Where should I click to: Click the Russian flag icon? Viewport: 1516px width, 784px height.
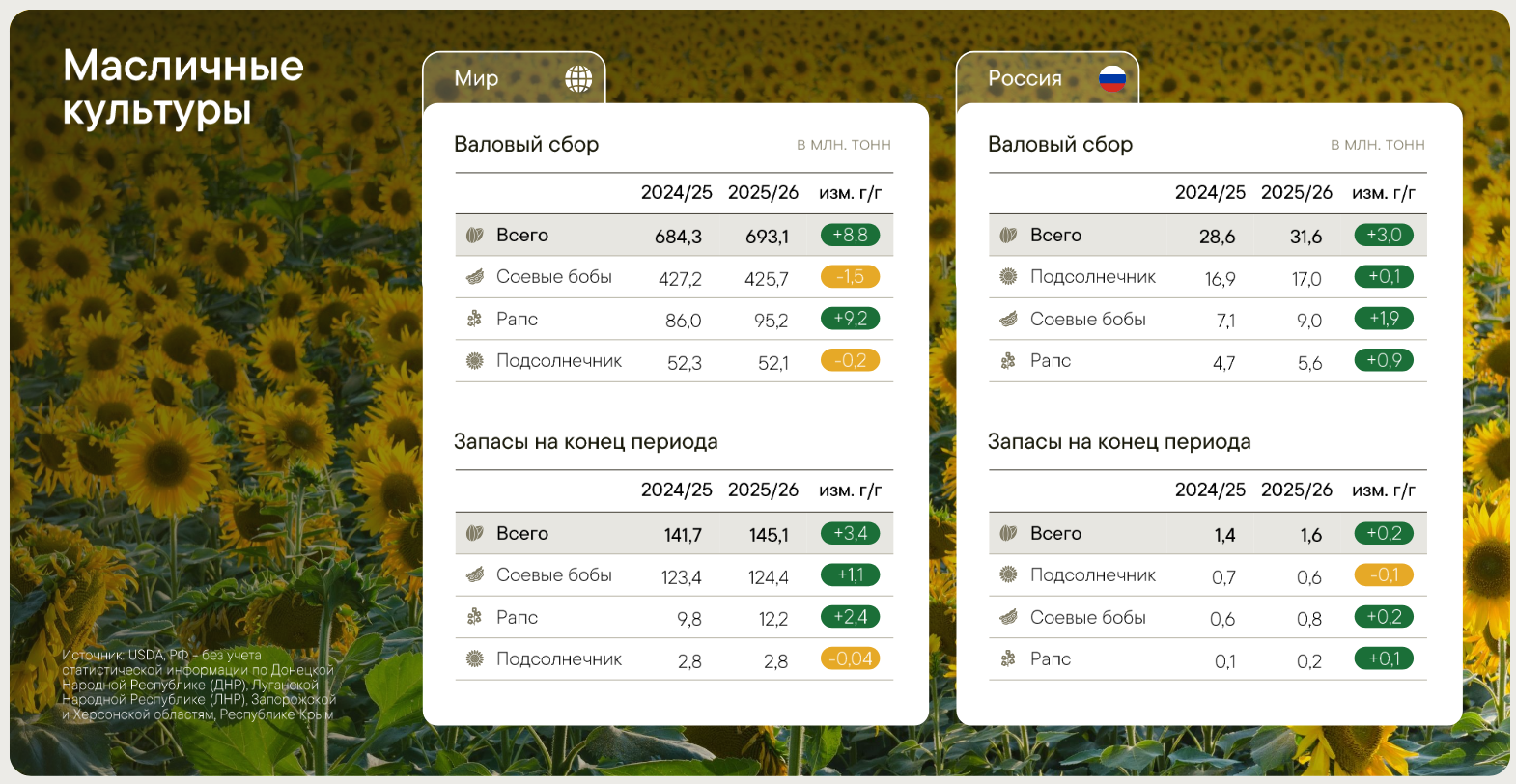(1112, 79)
